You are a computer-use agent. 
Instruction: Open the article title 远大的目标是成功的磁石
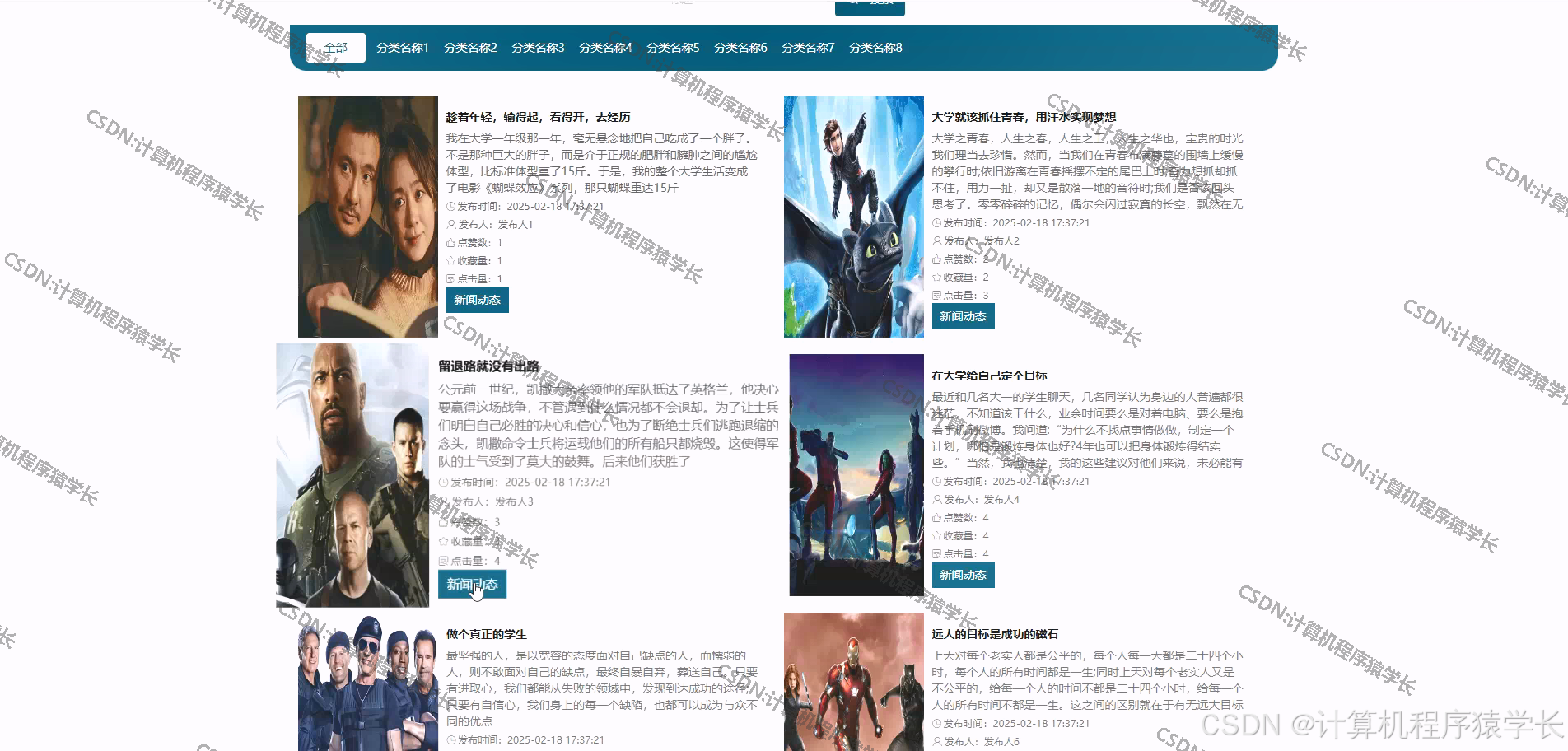[x=995, y=634]
